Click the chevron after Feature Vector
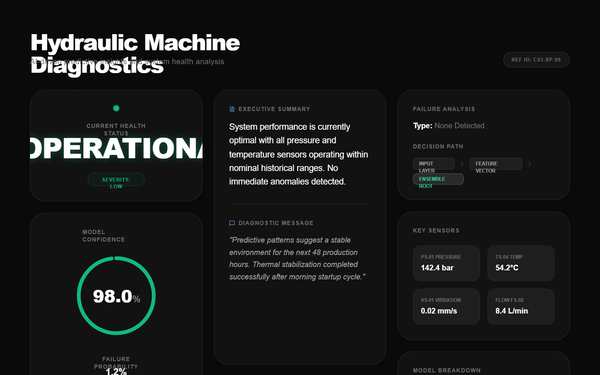Image resolution: width=600 pixels, height=375 pixels. (x=530, y=163)
